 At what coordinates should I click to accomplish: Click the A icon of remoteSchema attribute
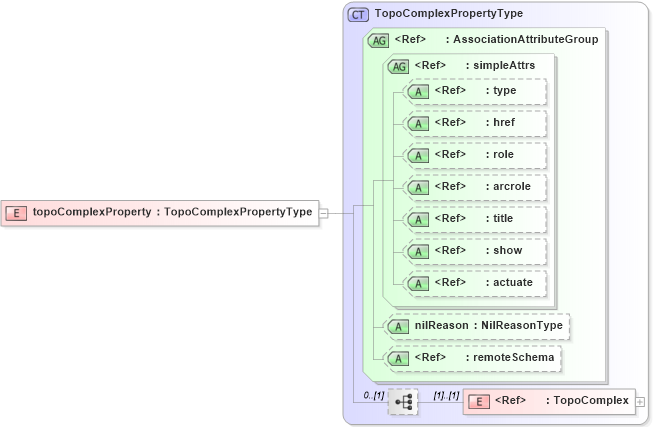click(398, 359)
